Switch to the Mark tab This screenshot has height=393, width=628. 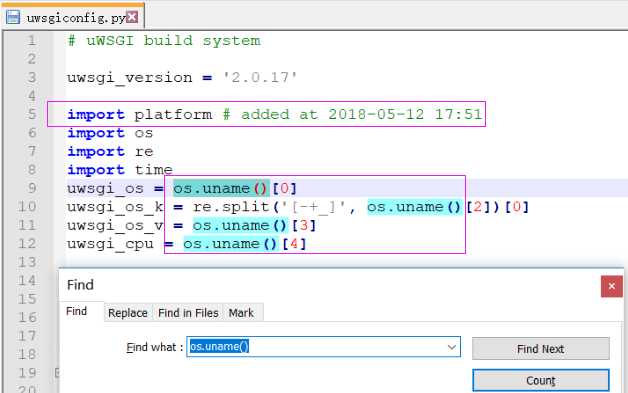pos(241,313)
